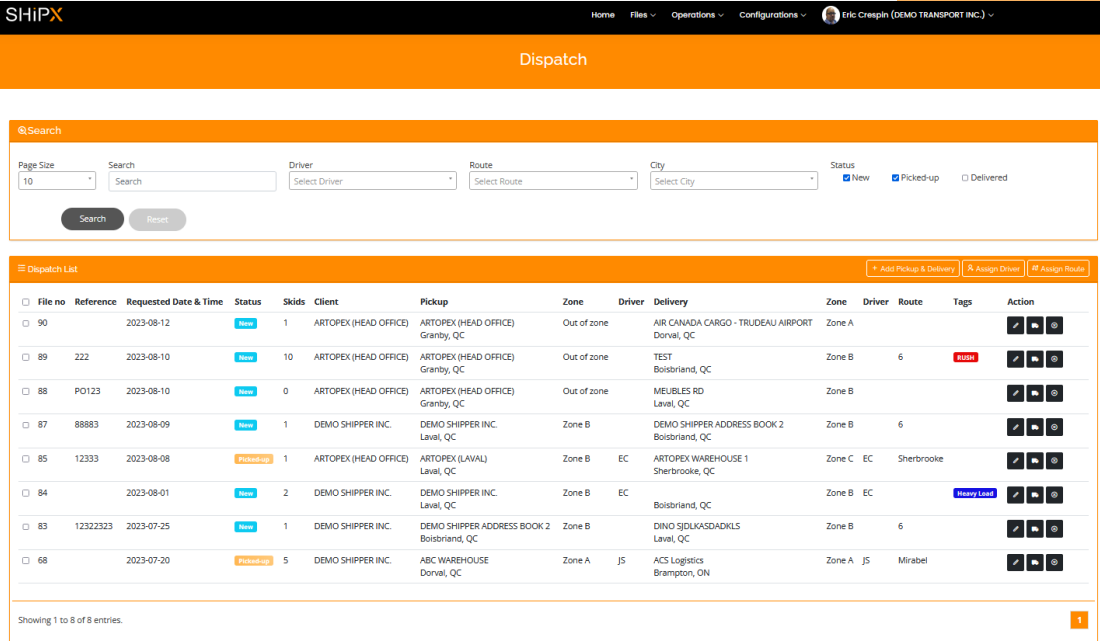
Task: Edit file 87 with the pencil icon
Action: [1015, 427]
